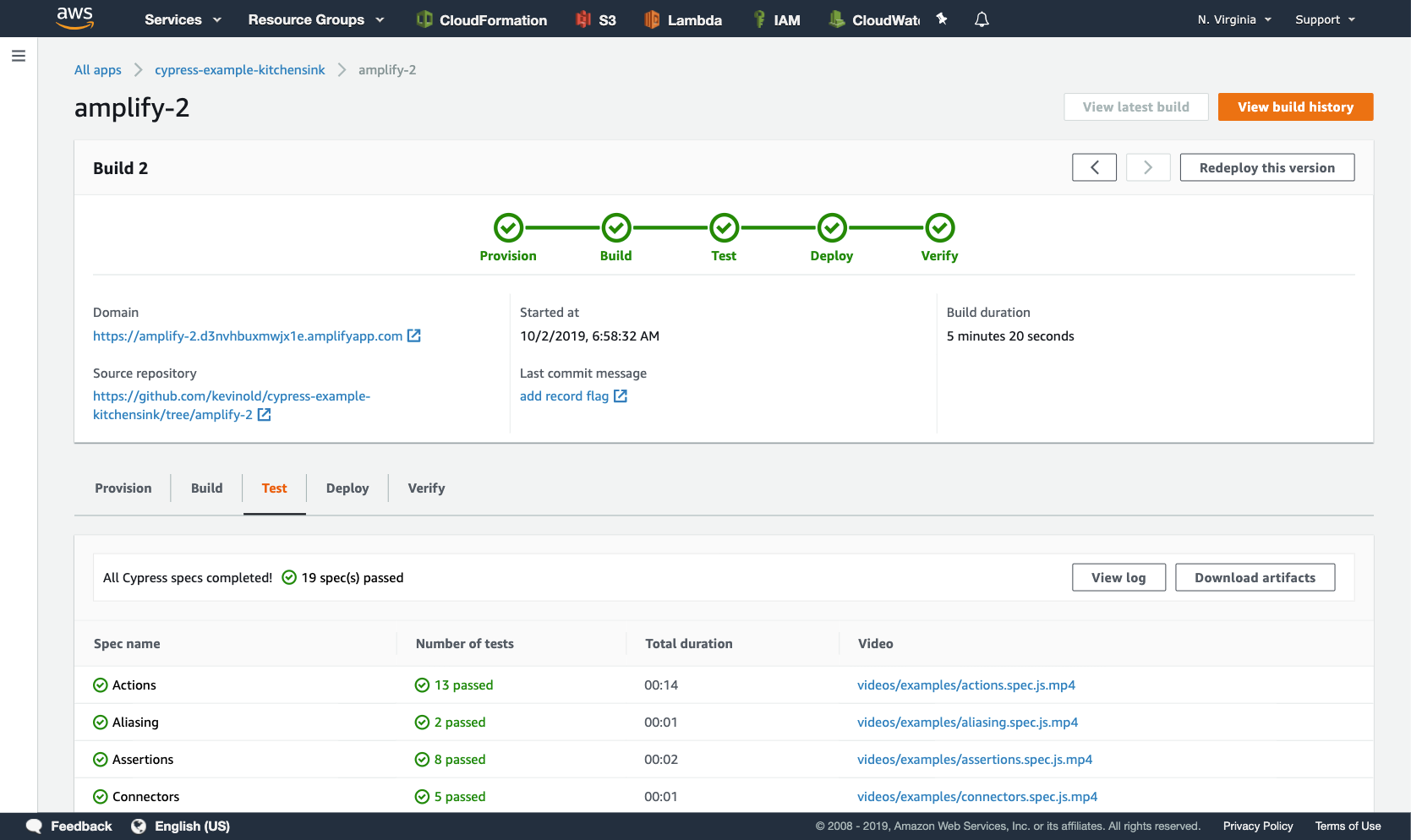
Task: Click the Privacy Policy footer link
Action: [1258, 826]
